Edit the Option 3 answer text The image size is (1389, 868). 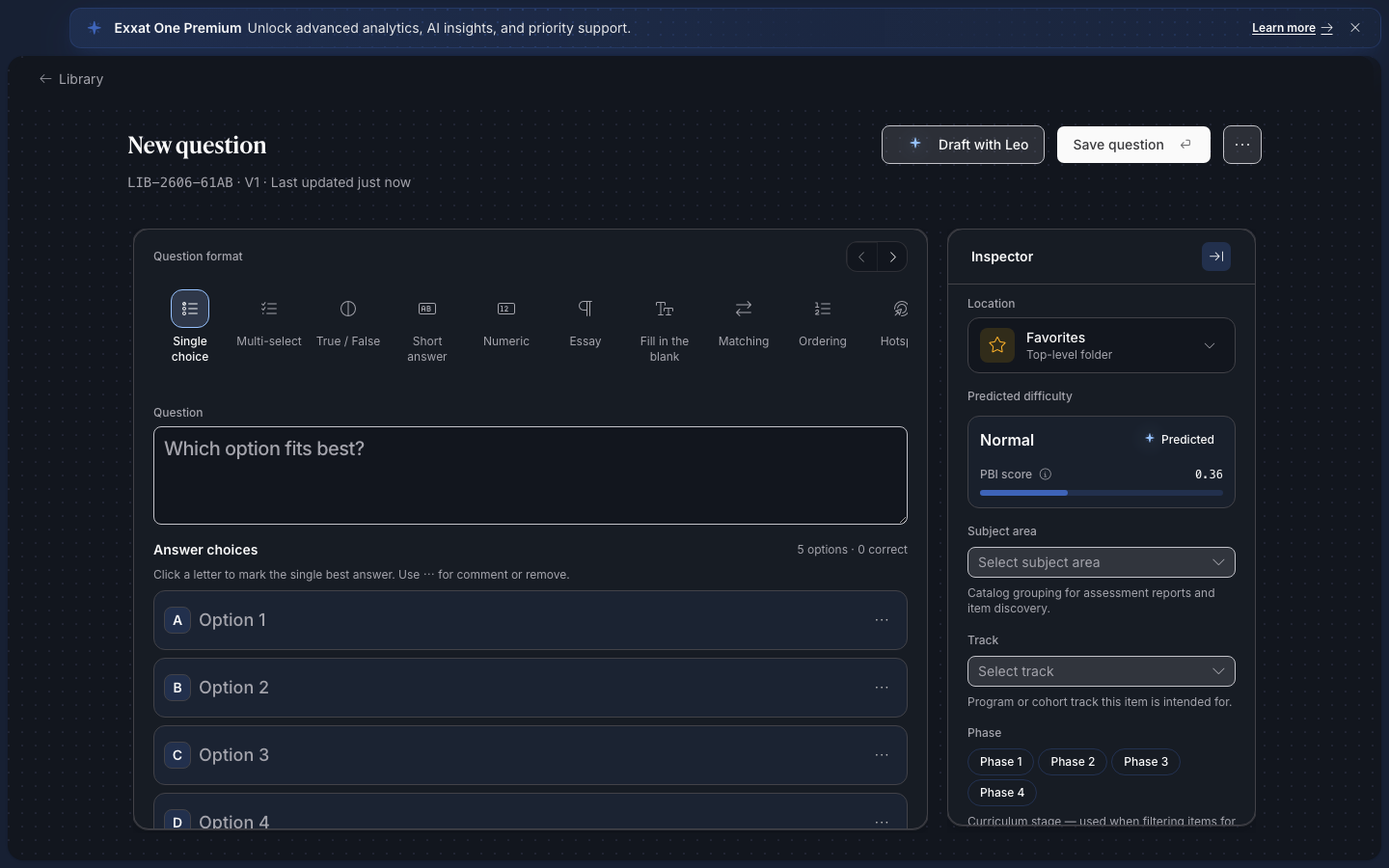(x=531, y=755)
